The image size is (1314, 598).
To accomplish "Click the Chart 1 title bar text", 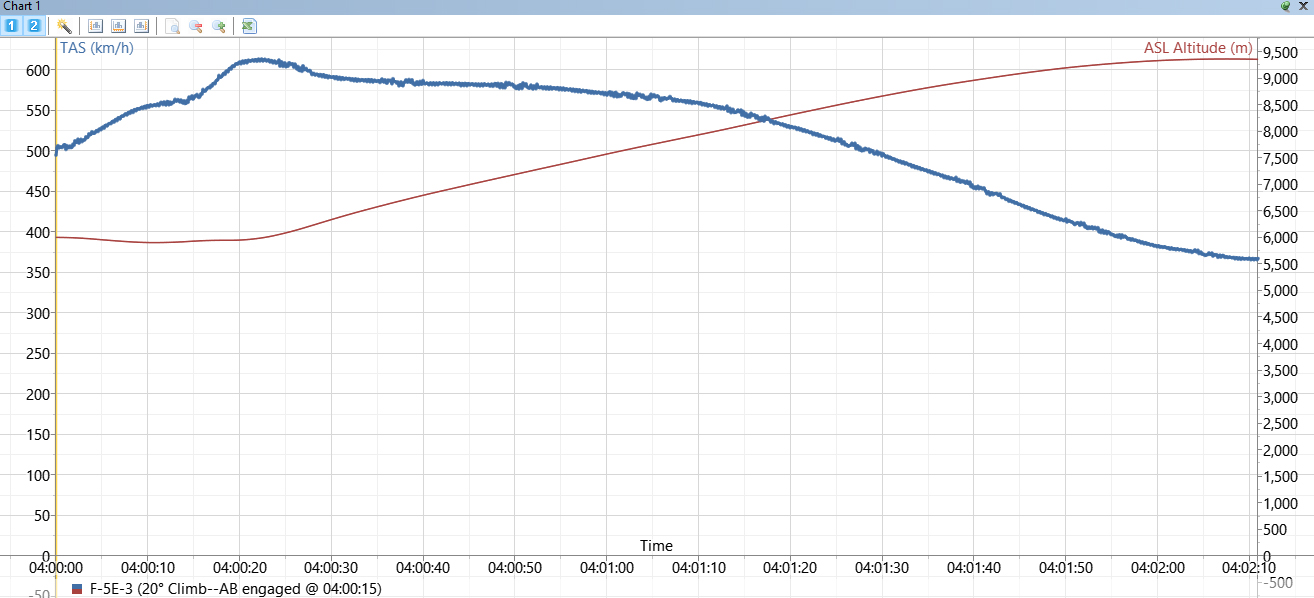I will (x=21, y=6).
